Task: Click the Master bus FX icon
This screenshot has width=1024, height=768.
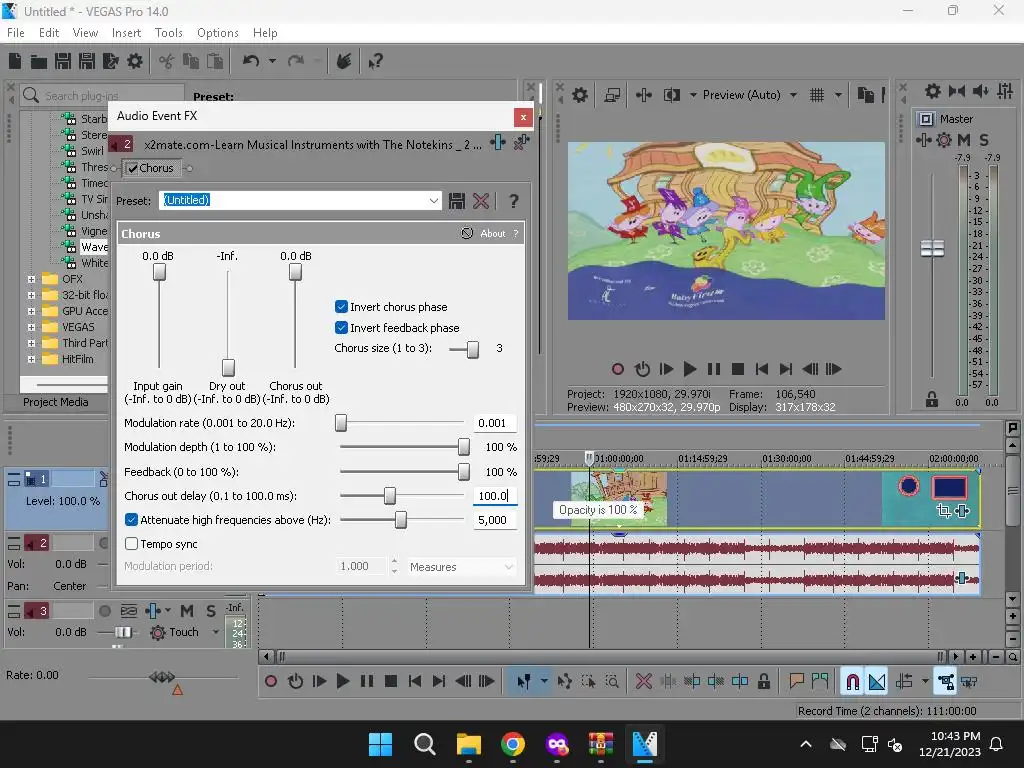Action: pyautogui.click(x=924, y=140)
